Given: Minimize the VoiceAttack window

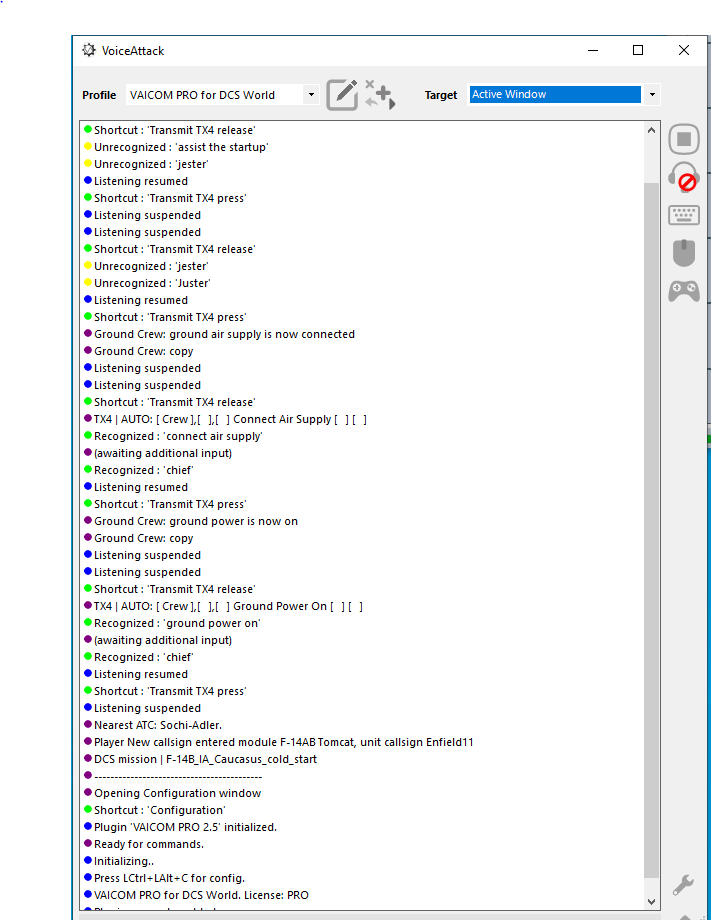Looking at the screenshot, I should (593, 50).
